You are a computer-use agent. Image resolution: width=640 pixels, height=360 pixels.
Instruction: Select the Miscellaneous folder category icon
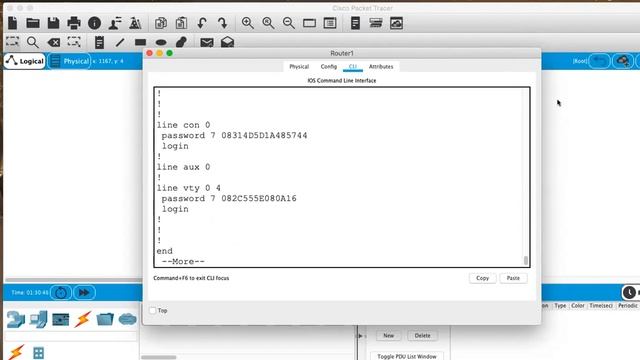pyautogui.click(x=105, y=319)
